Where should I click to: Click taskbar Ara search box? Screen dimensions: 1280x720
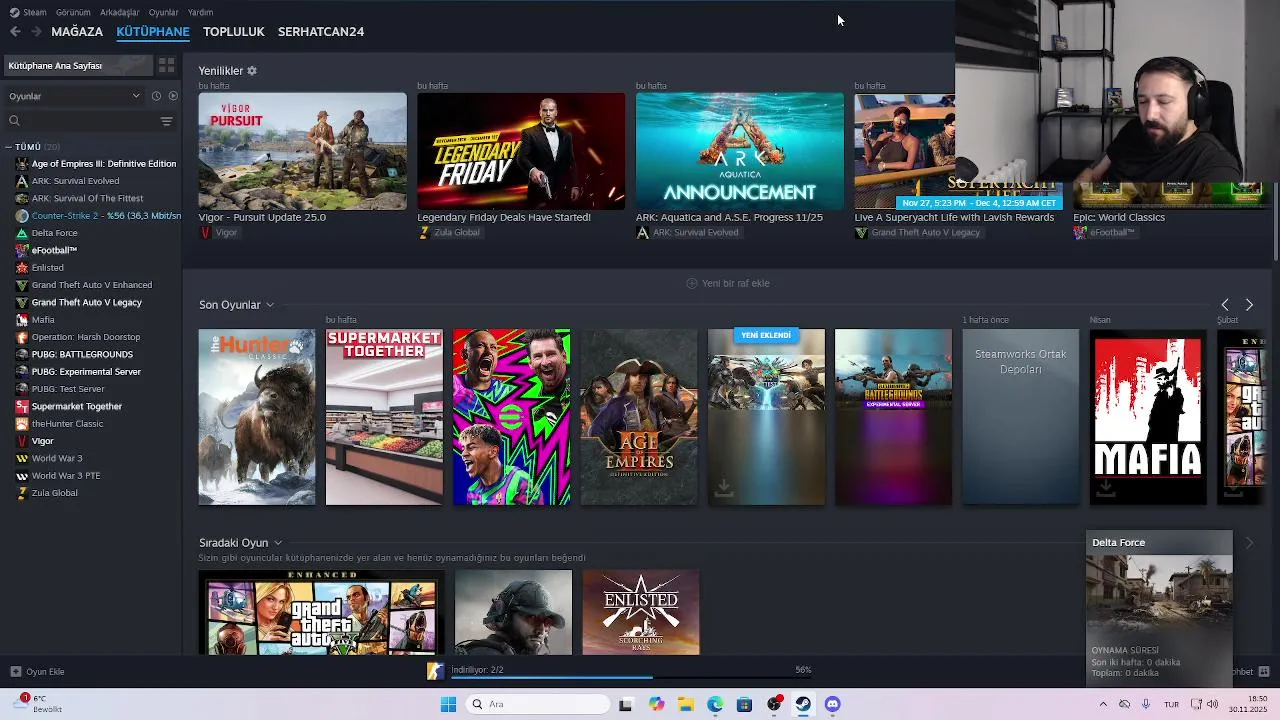(x=539, y=704)
